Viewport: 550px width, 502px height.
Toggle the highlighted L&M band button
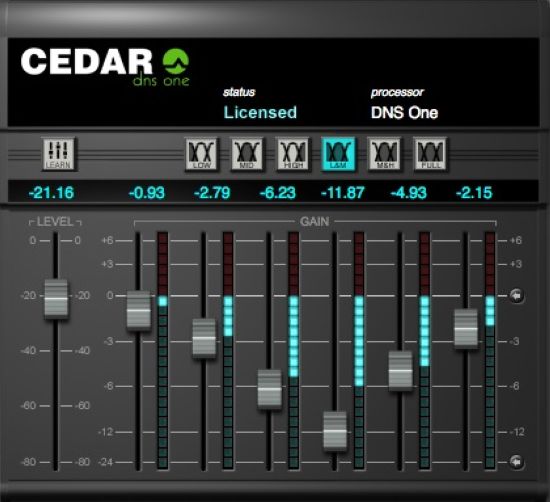(338, 154)
